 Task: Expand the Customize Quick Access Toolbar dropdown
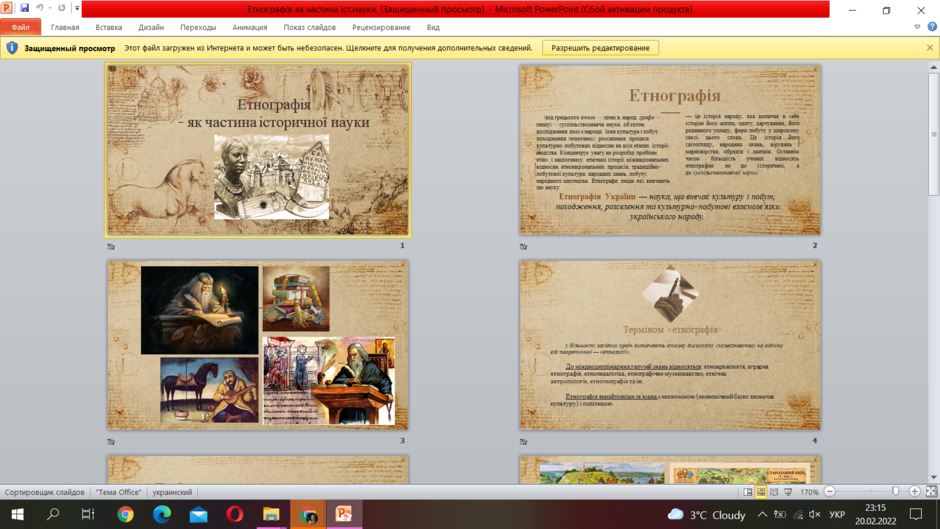[x=77, y=8]
